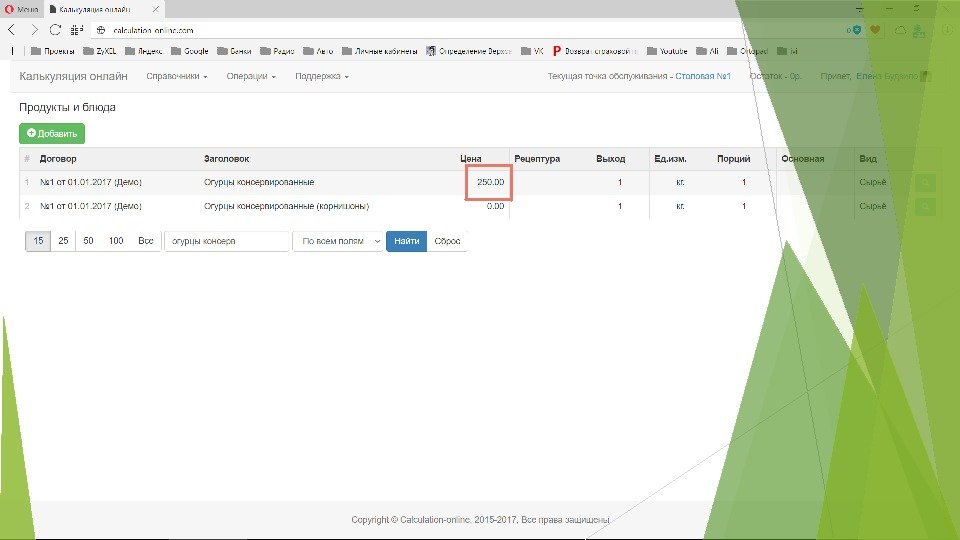
Task: Open the ZyXEL bookmarks folder
Action: pyautogui.click(x=100, y=51)
